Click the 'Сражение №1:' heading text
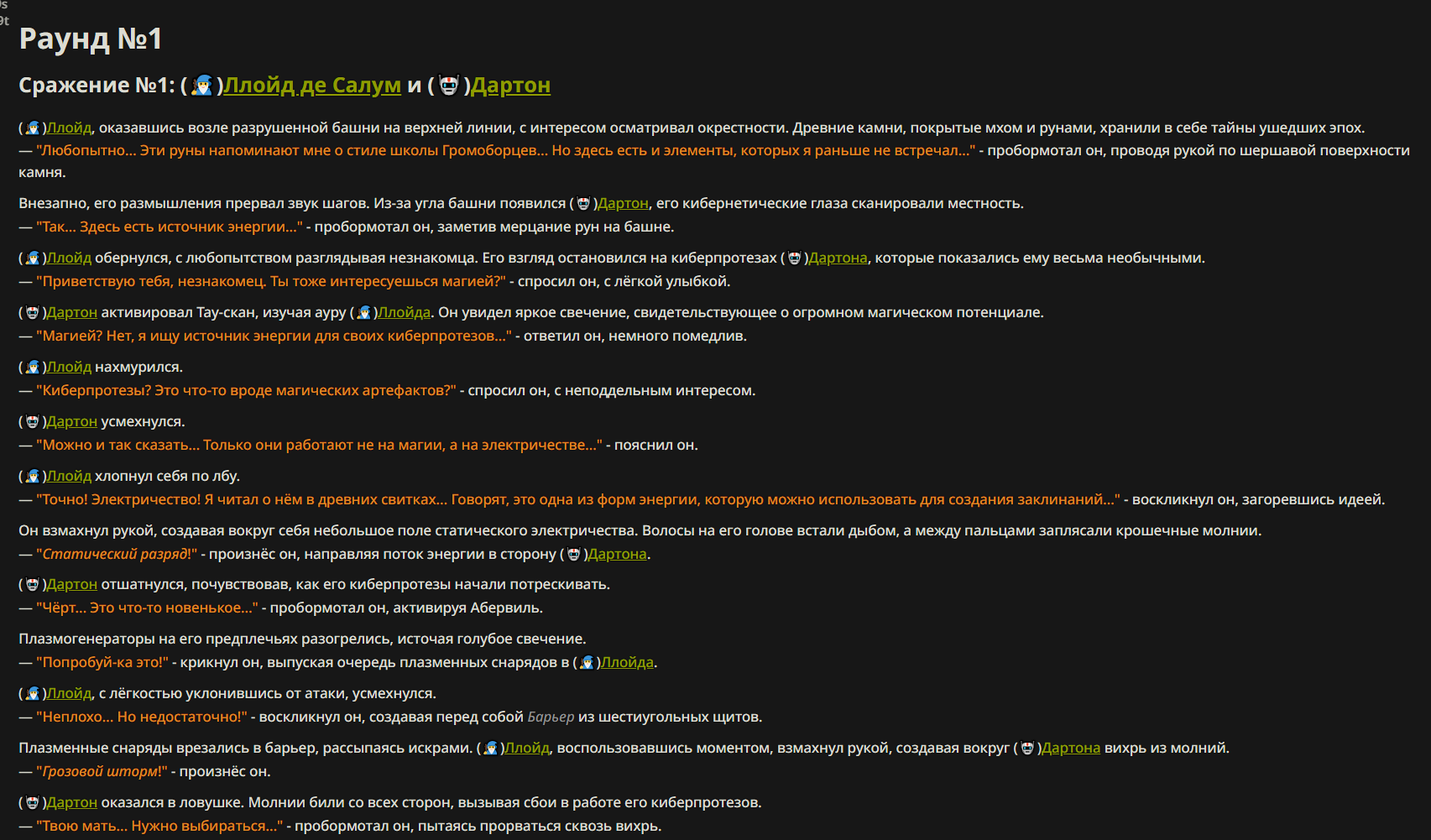The height and width of the screenshot is (840, 1431). [97, 86]
